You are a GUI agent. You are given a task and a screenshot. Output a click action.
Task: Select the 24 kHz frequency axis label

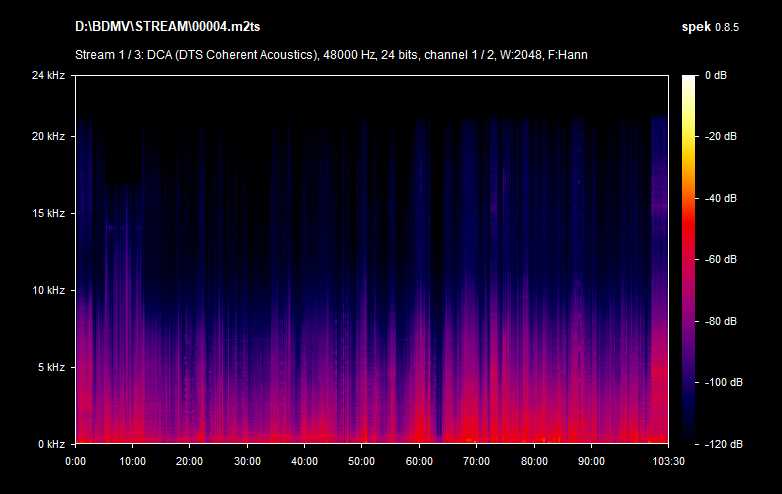click(x=48, y=76)
